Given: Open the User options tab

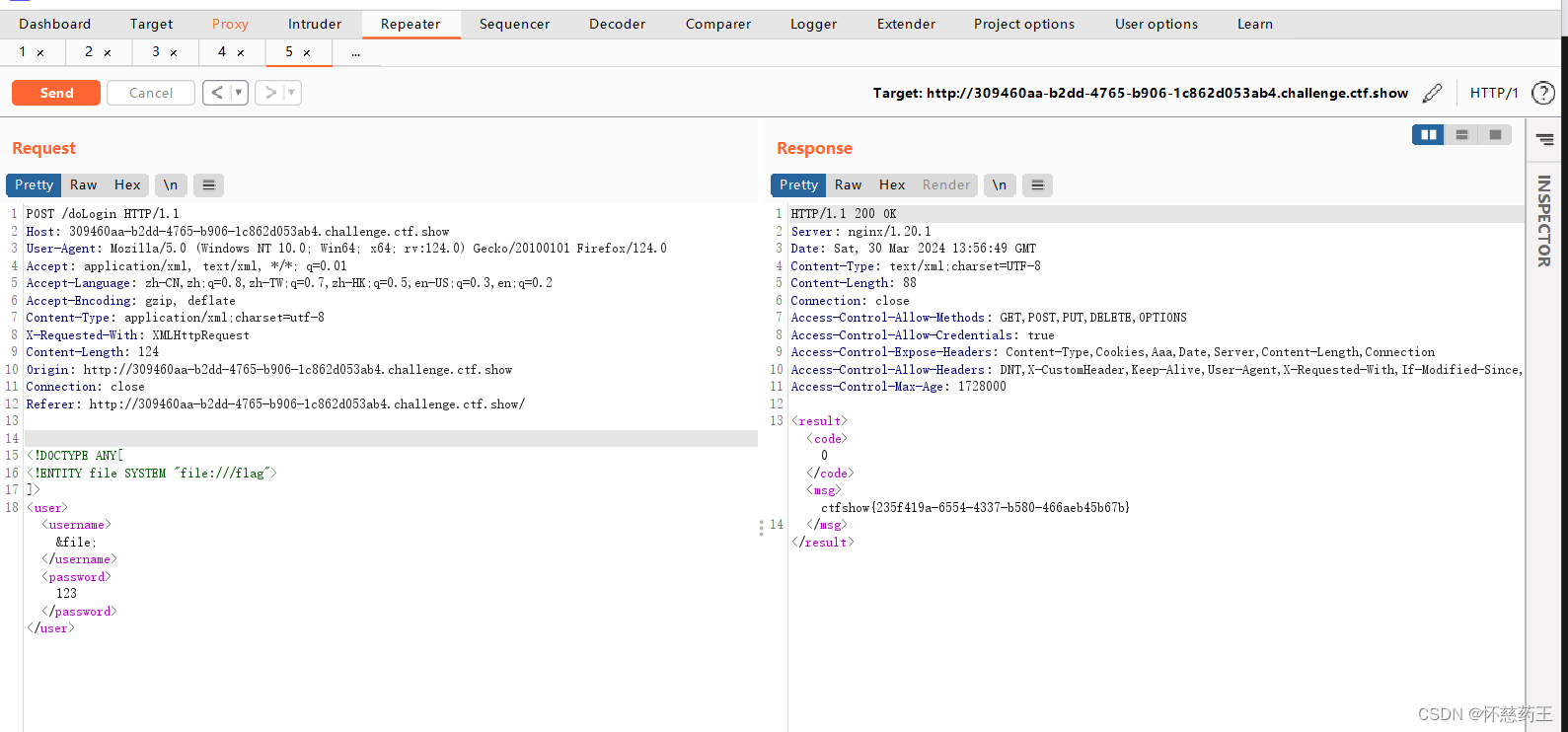Looking at the screenshot, I should (x=1157, y=24).
